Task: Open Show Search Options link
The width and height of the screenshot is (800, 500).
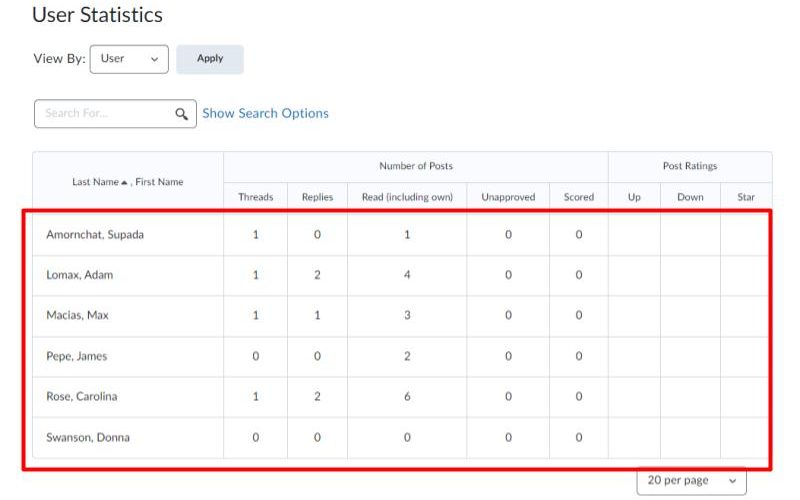Action: [265, 113]
